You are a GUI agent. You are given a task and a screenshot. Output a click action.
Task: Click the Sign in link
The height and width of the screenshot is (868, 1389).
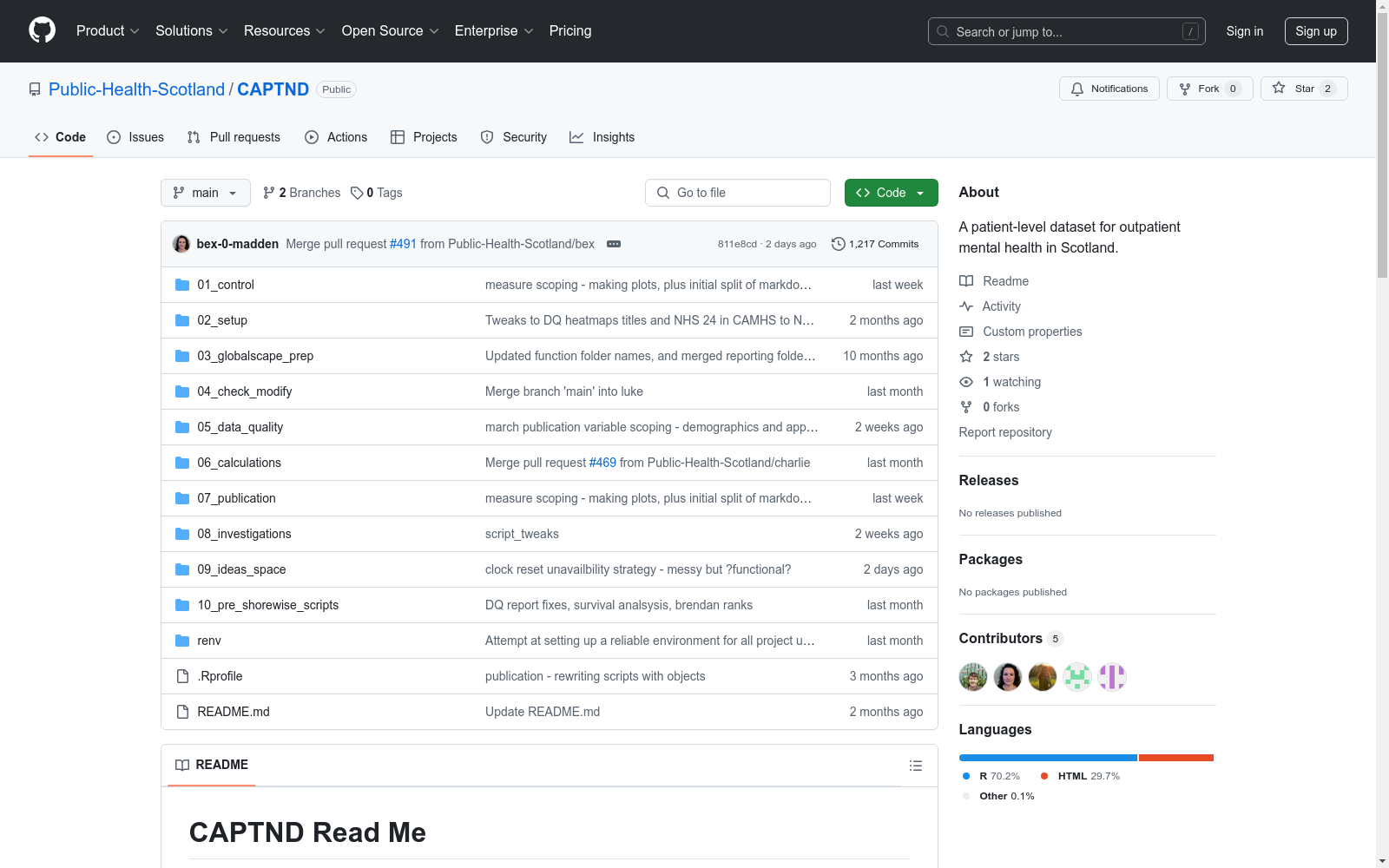1245,31
